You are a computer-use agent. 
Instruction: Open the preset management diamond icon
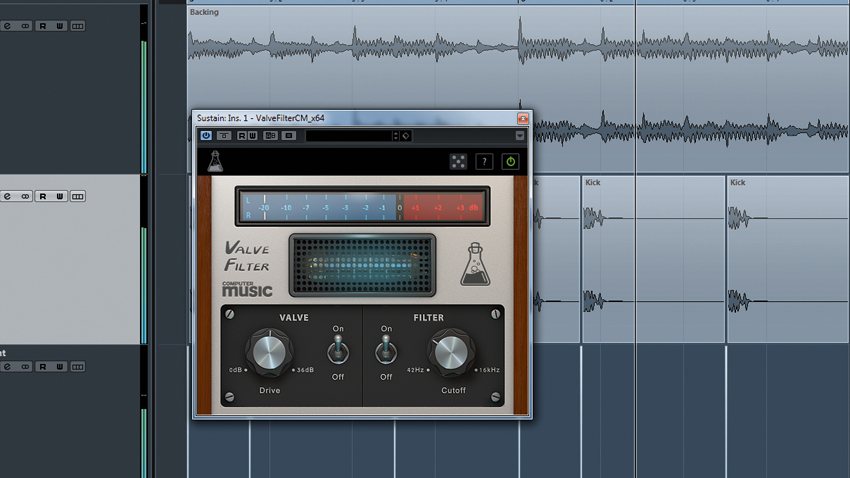pos(406,135)
